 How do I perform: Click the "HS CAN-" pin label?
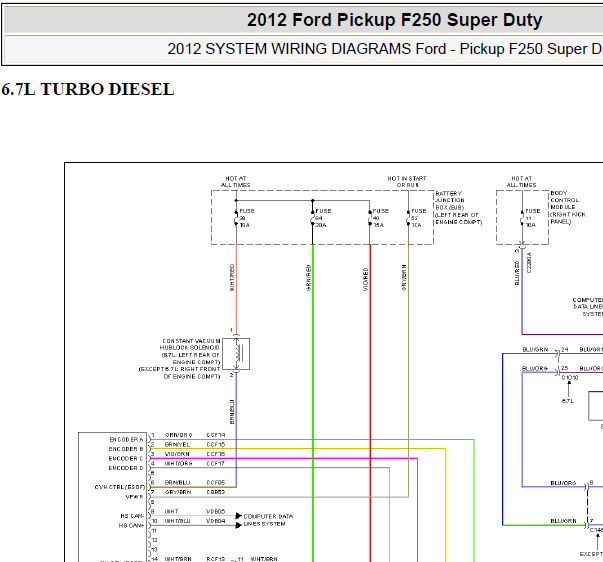[132, 516]
